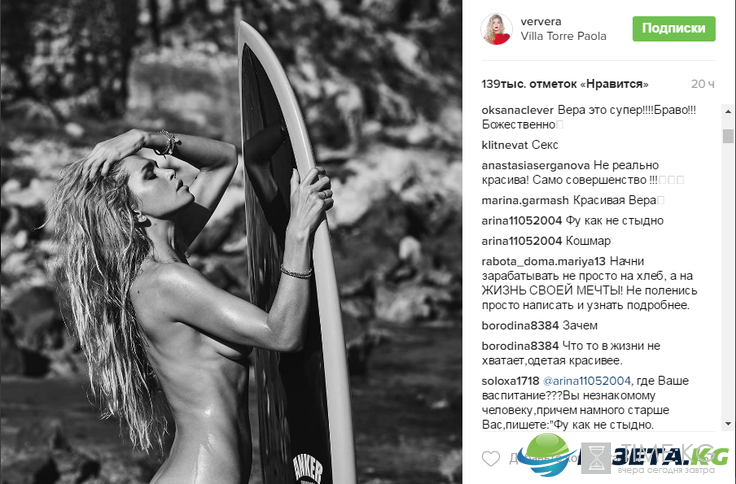Click the scrollbar up arrow in comments
The image size is (736, 484).
[728, 112]
